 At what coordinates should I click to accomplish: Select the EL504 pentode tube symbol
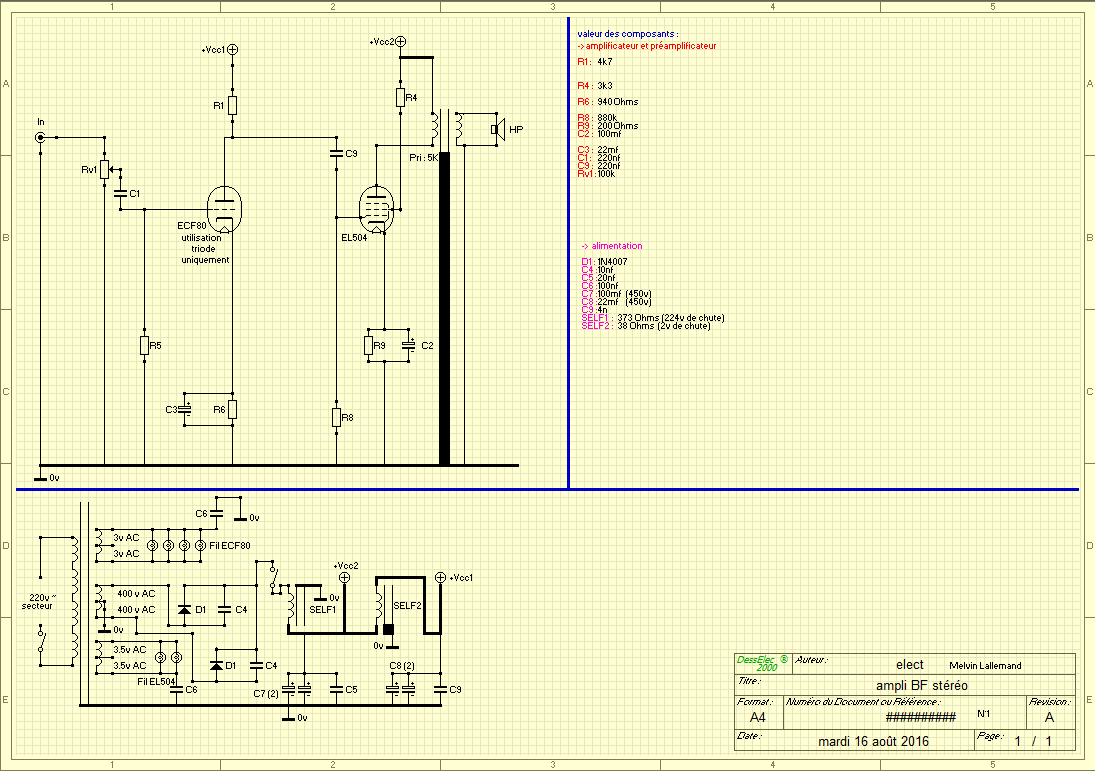point(376,209)
